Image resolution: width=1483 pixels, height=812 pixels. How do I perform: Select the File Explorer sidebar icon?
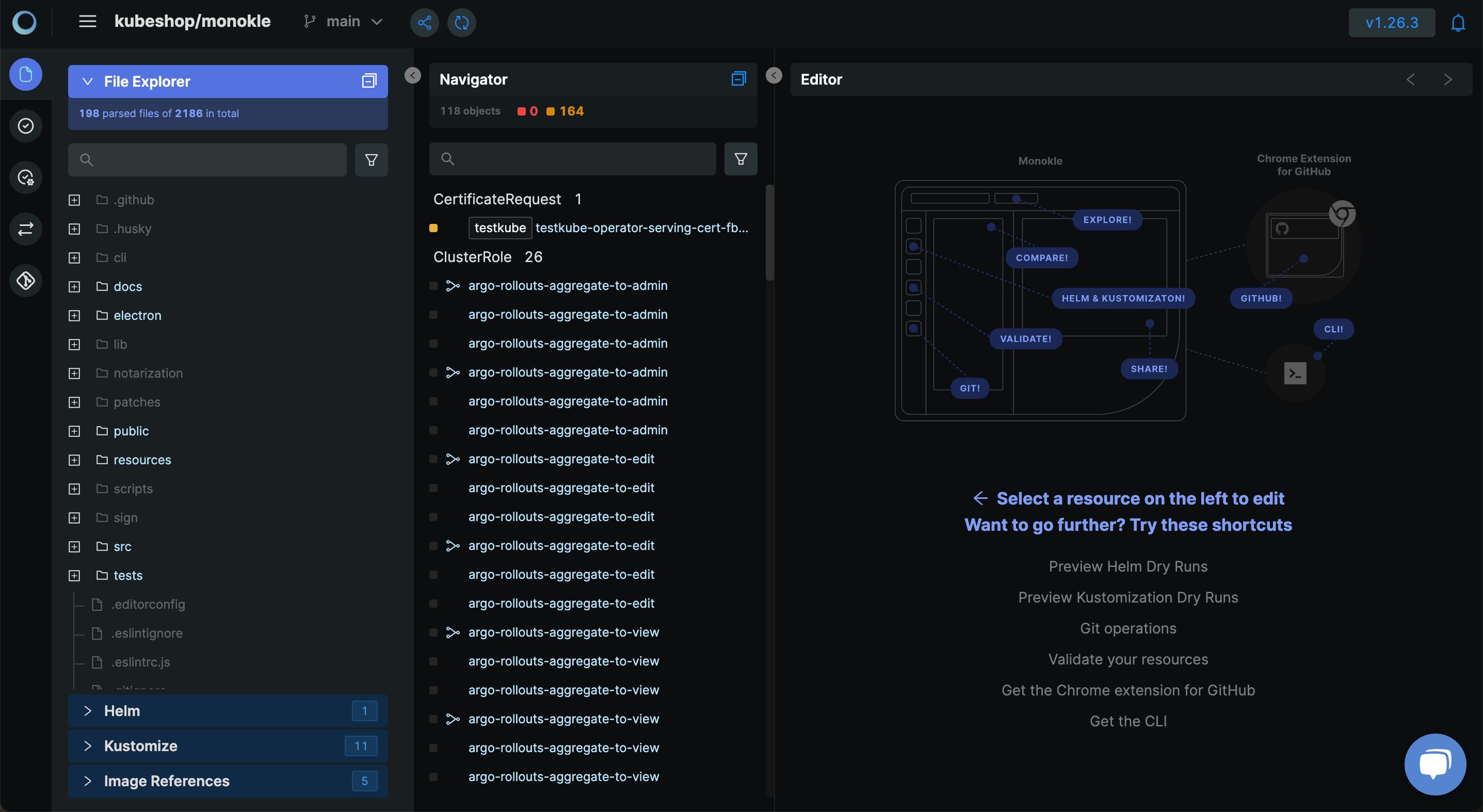(x=26, y=74)
